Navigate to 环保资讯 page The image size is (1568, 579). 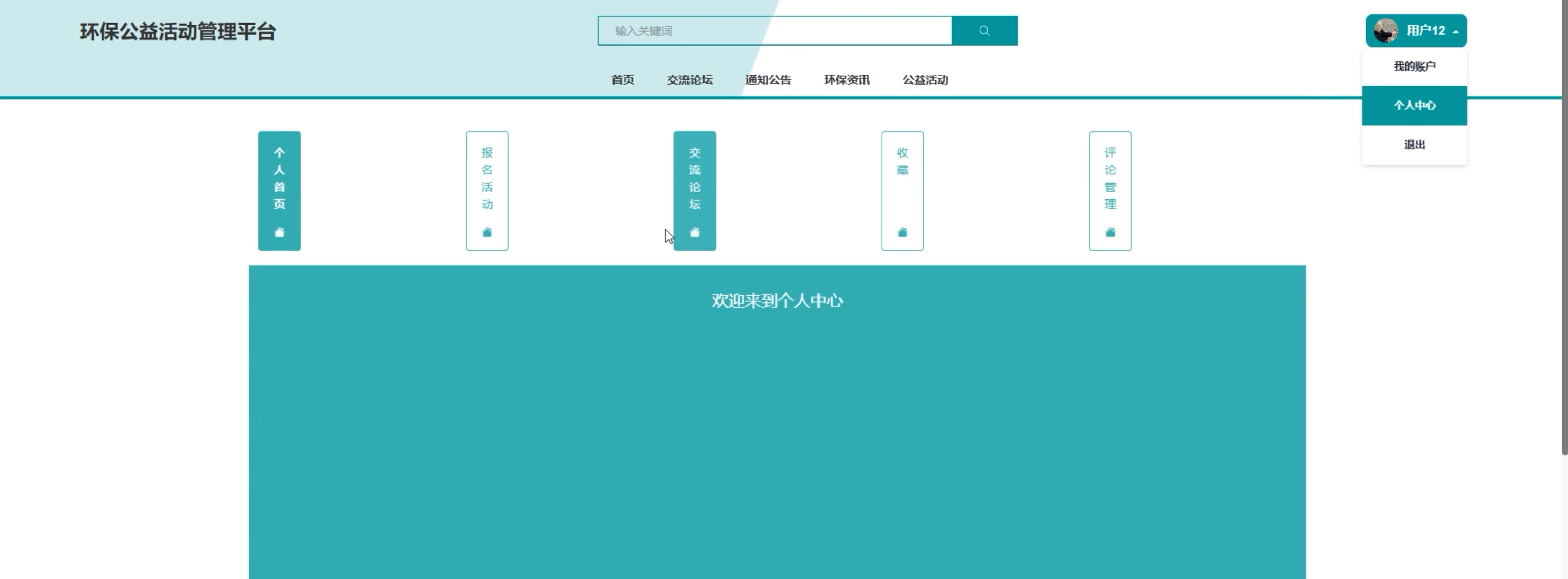click(x=846, y=80)
